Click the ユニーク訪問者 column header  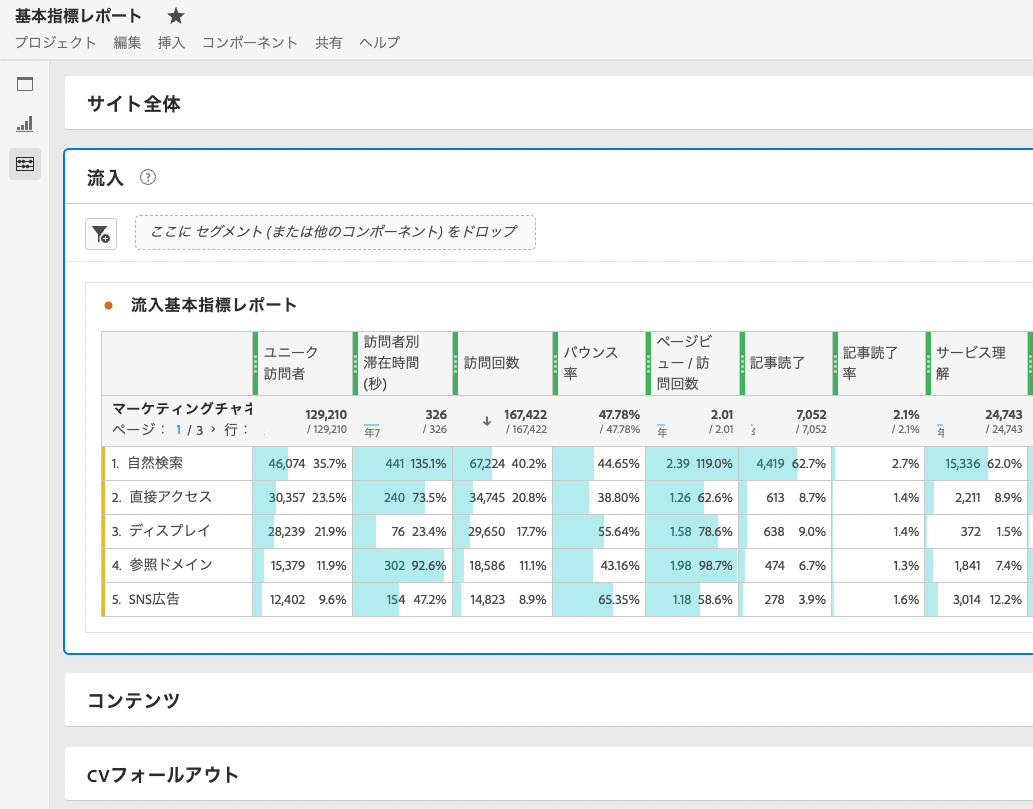[x=291, y=363]
